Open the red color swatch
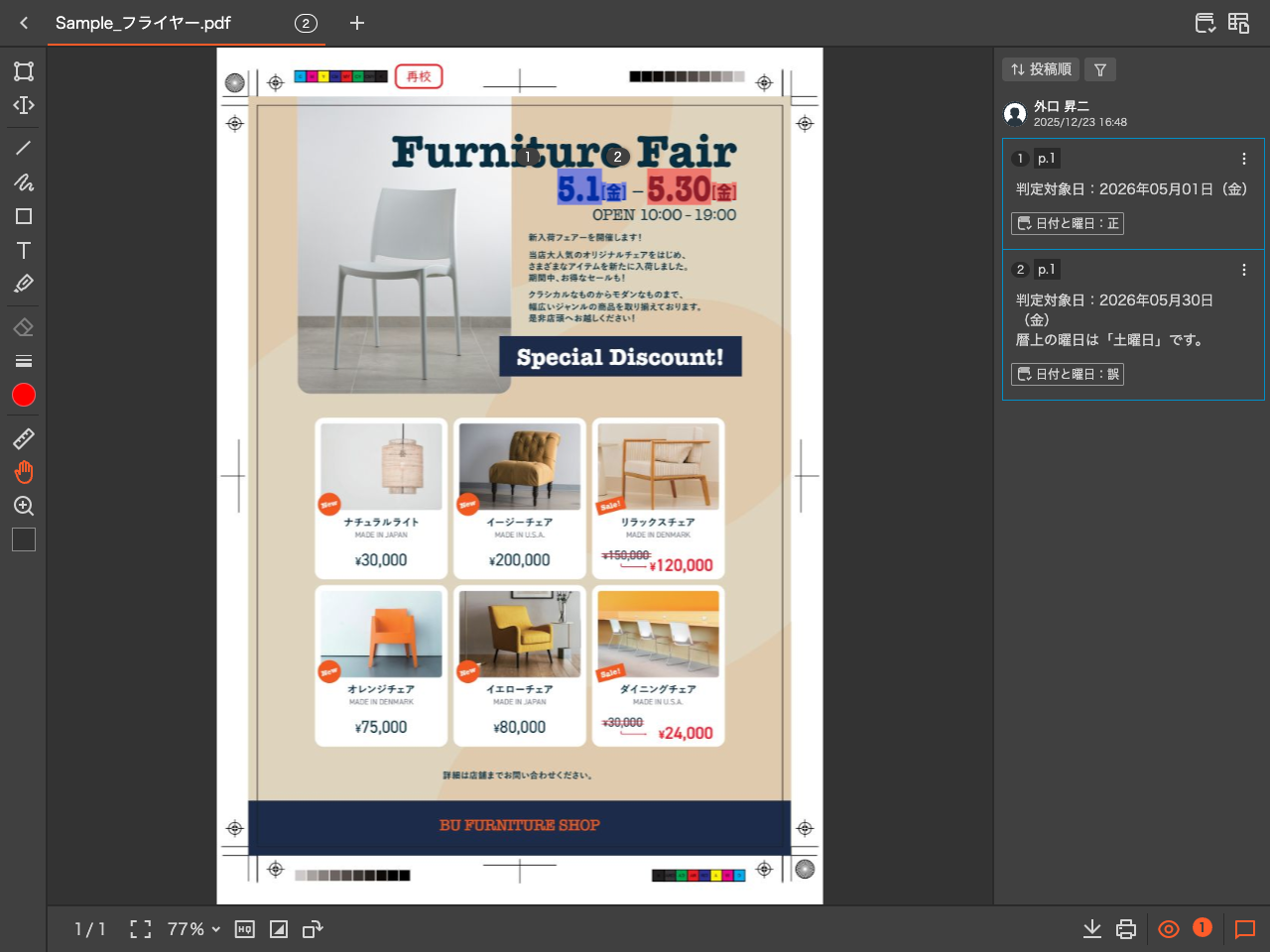This screenshot has height=952, width=1270. tap(24, 395)
